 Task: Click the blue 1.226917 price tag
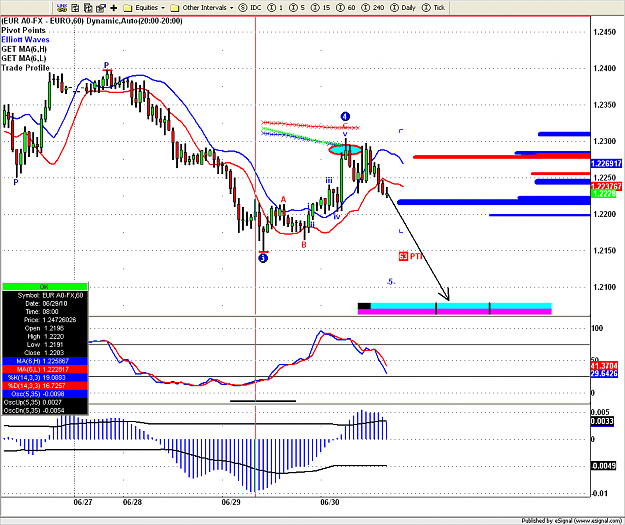click(x=606, y=163)
